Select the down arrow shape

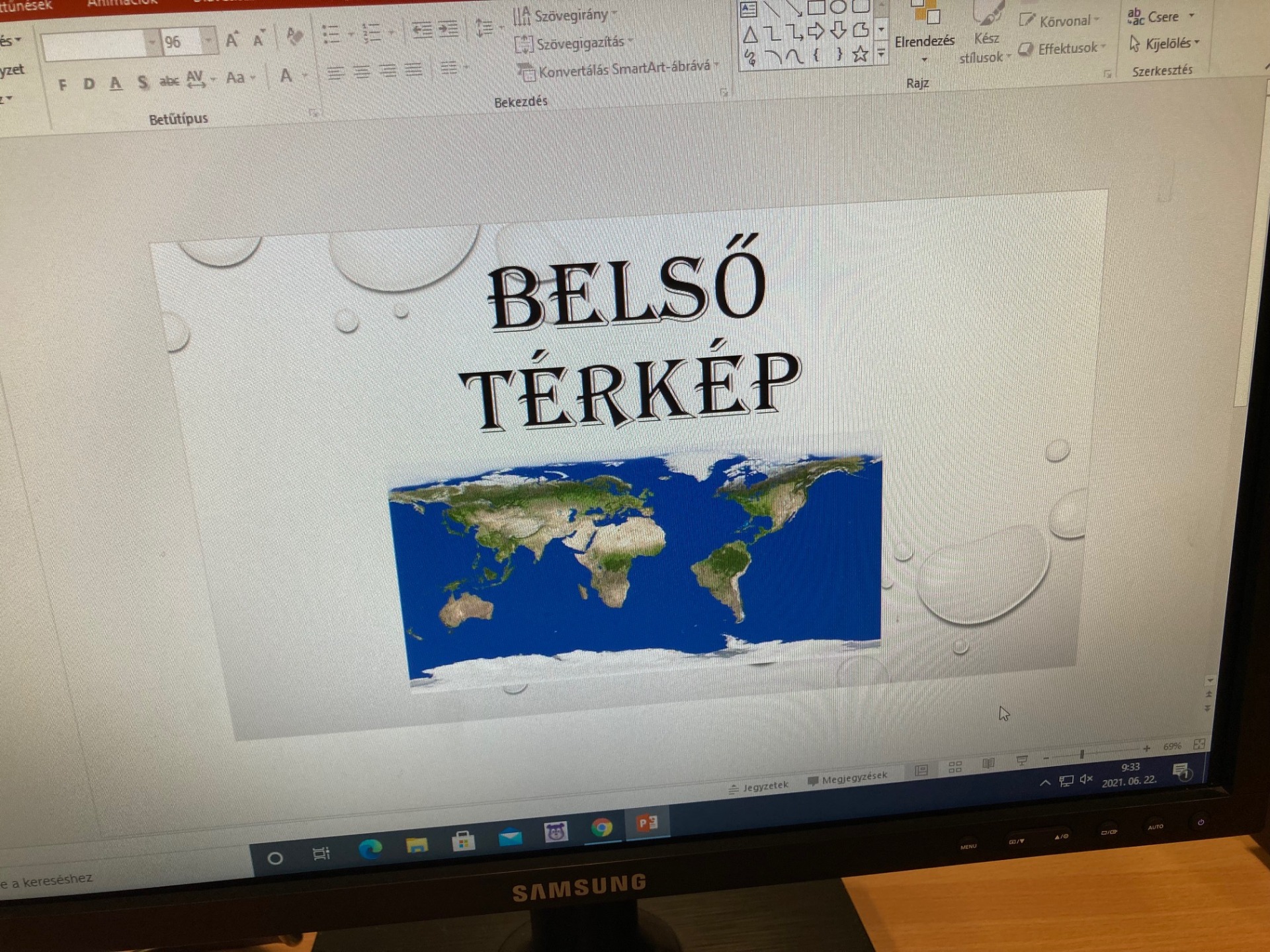pos(838,30)
